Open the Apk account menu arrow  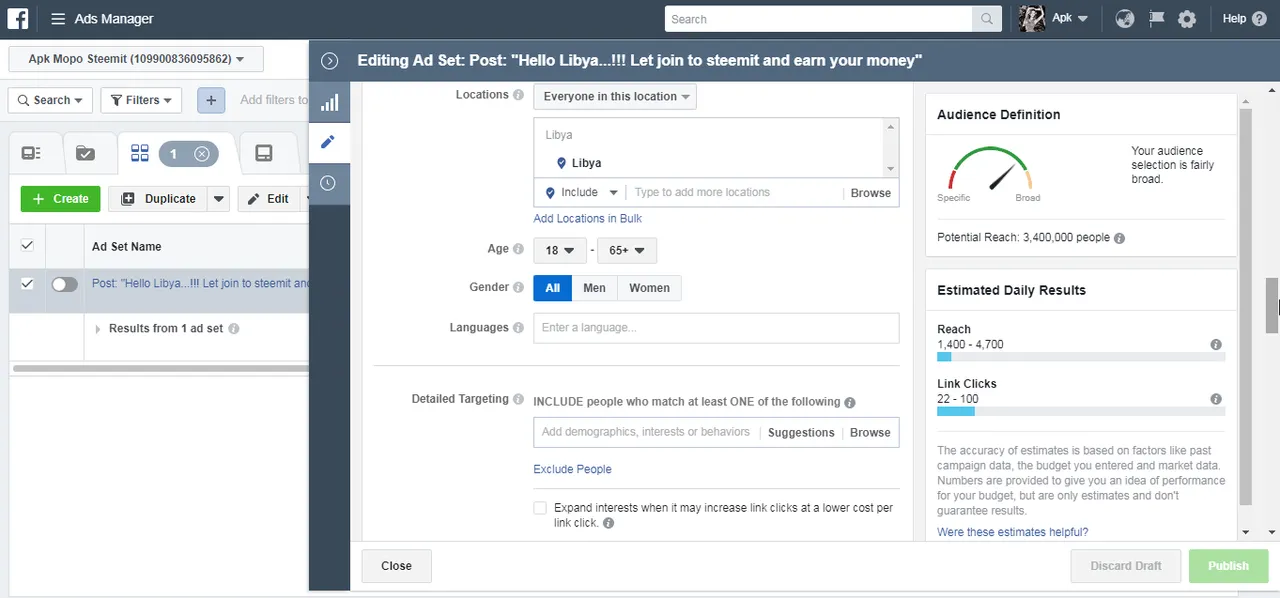[1083, 19]
